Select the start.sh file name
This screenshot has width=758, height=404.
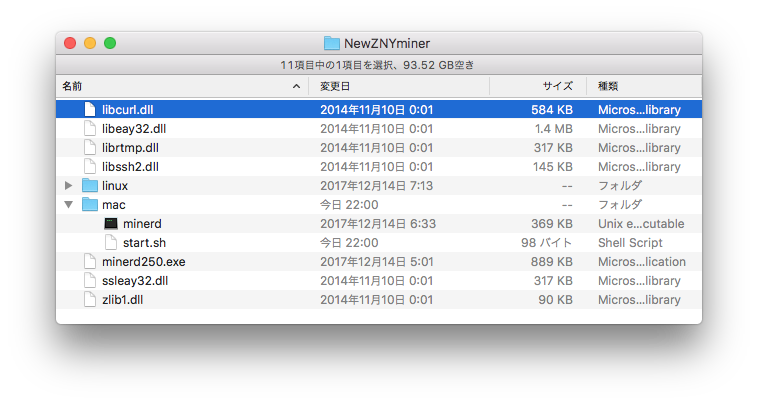click(144, 243)
